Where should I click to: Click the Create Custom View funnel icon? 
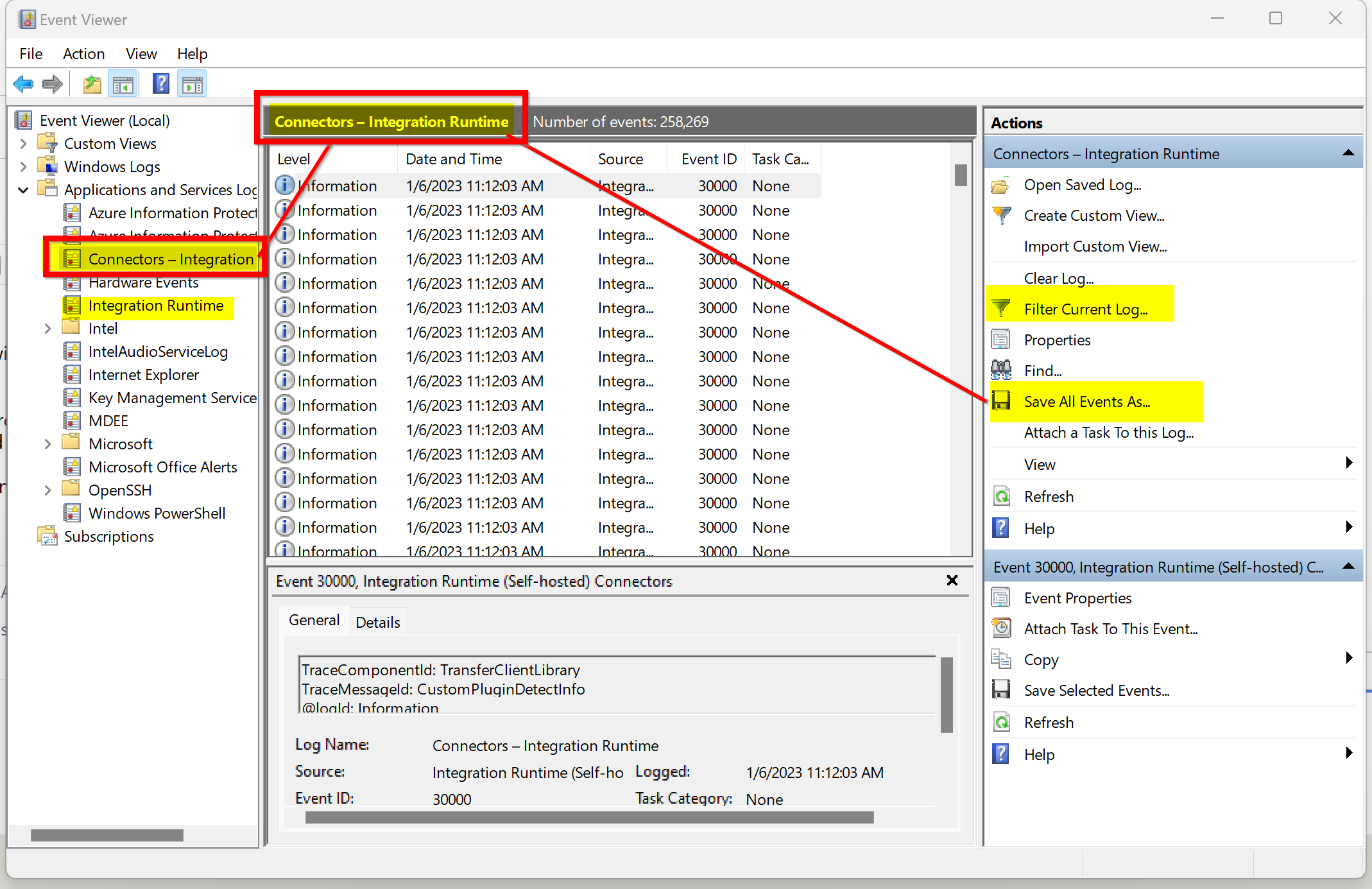1001,216
